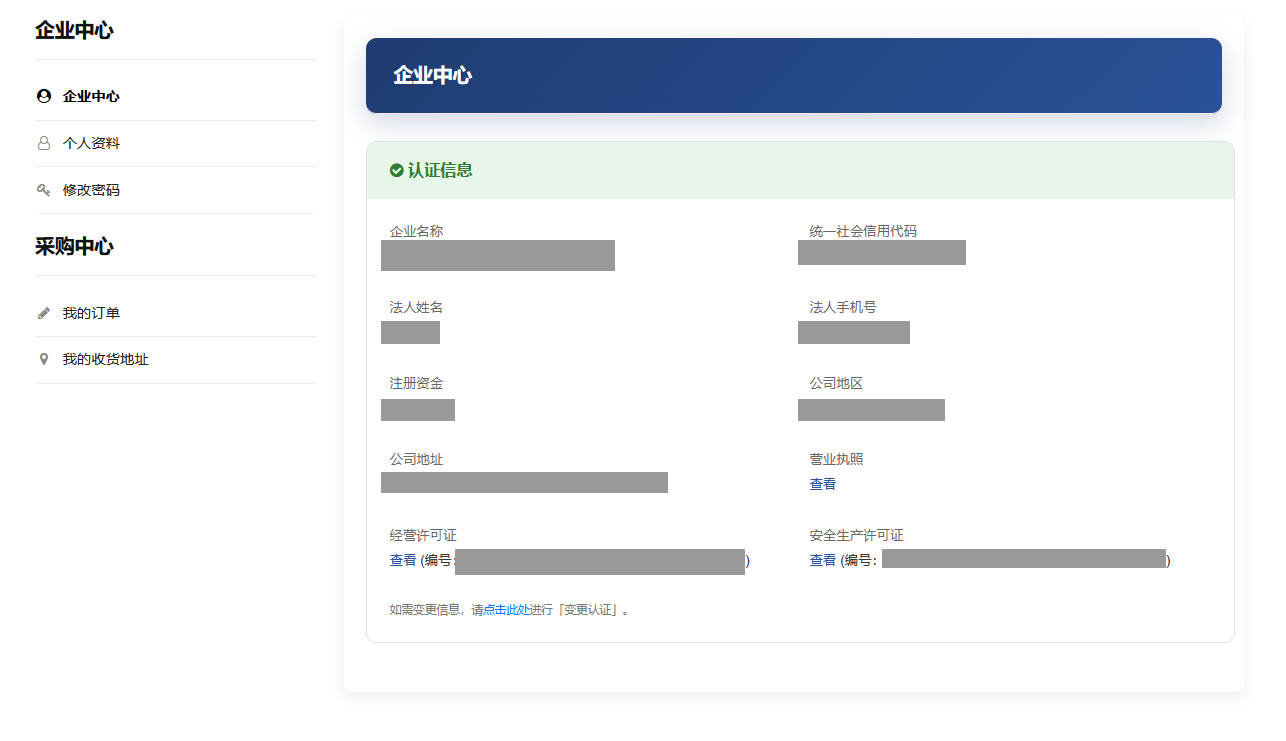
Task: Open the 企业中心 sidebar menu item
Action: [91, 97]
